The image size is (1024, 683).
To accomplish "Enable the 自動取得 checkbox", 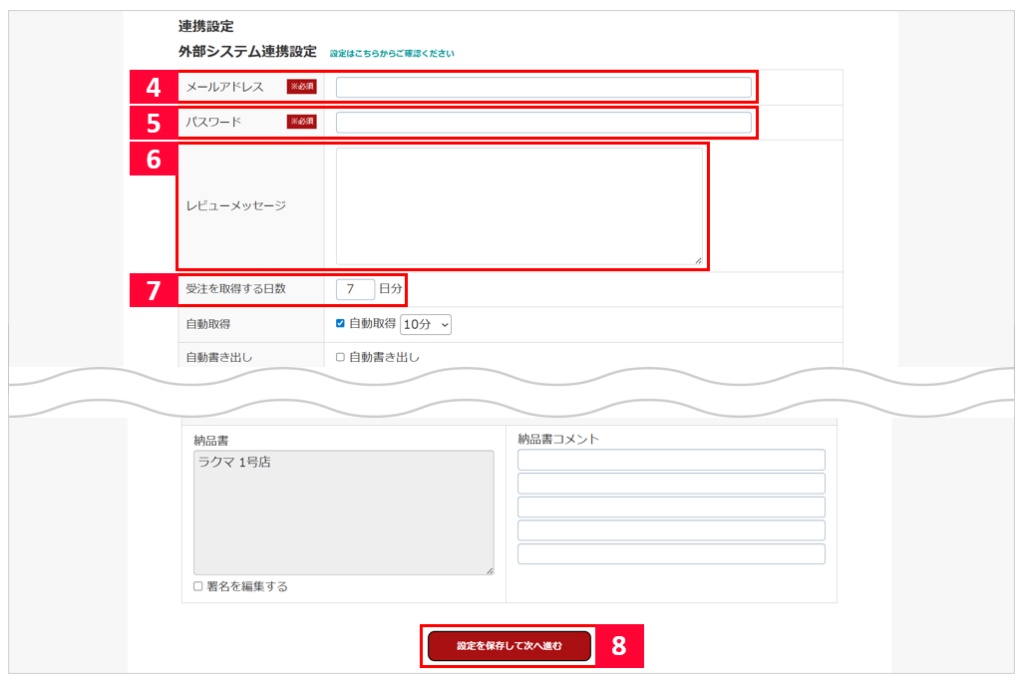I will point(340,324).
